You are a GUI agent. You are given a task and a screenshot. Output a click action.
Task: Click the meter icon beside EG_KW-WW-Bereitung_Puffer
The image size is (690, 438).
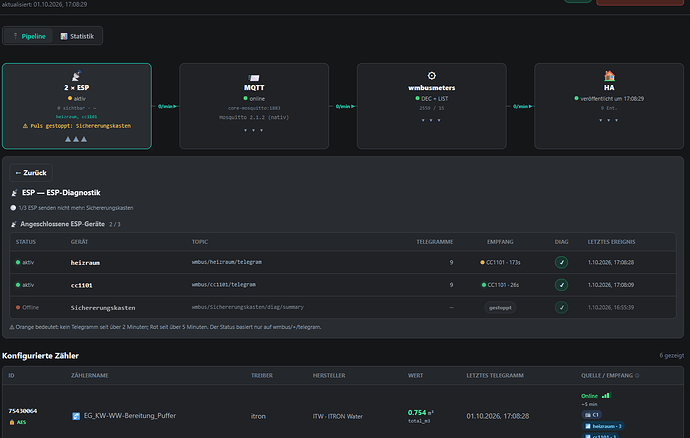(x=76, y=416)
